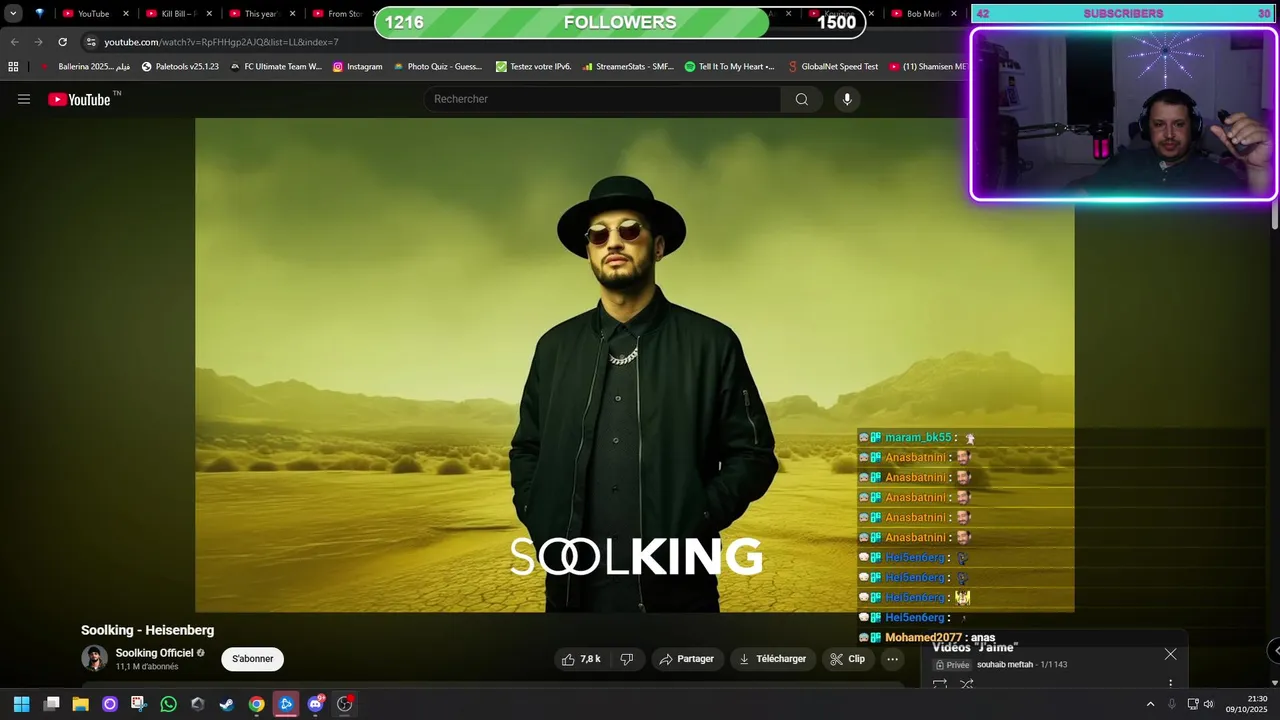The width and height of the screenshot is (1280, 720).
Task: Open File Explorer from the taskbar
Action: pos(81,704)
